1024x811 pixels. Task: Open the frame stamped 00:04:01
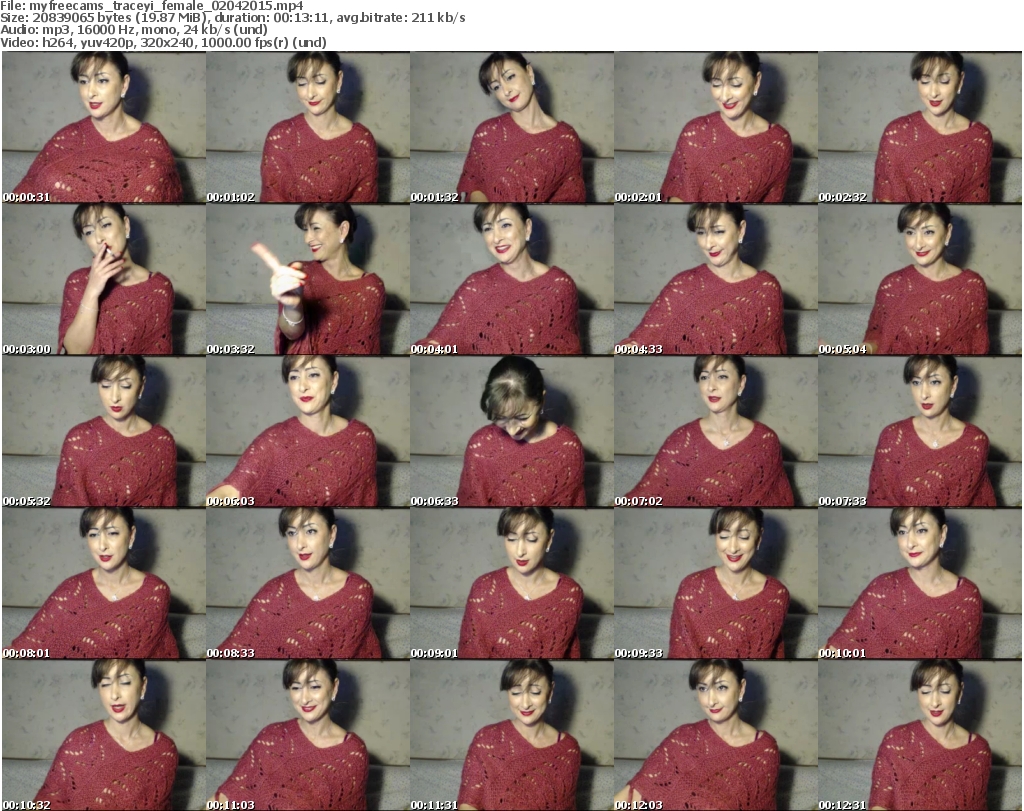(512, 279)
